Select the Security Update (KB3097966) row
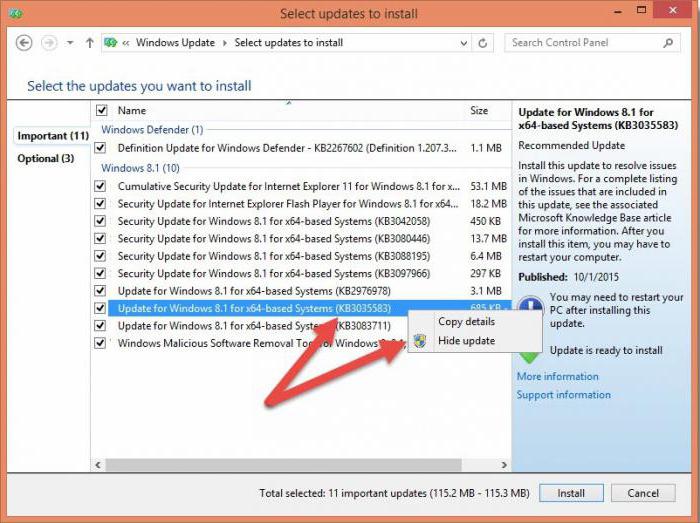700x523 pixels. click(301, 274)
